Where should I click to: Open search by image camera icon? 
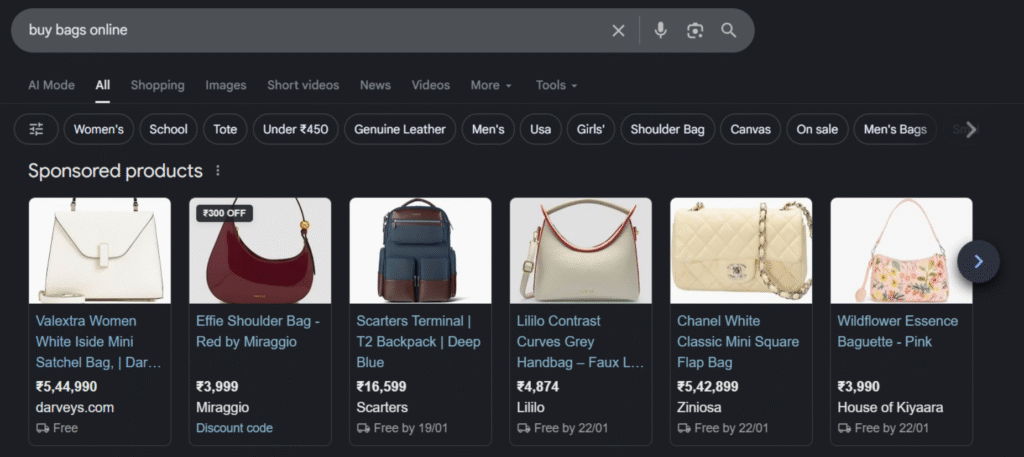click(x=695, y=31)
